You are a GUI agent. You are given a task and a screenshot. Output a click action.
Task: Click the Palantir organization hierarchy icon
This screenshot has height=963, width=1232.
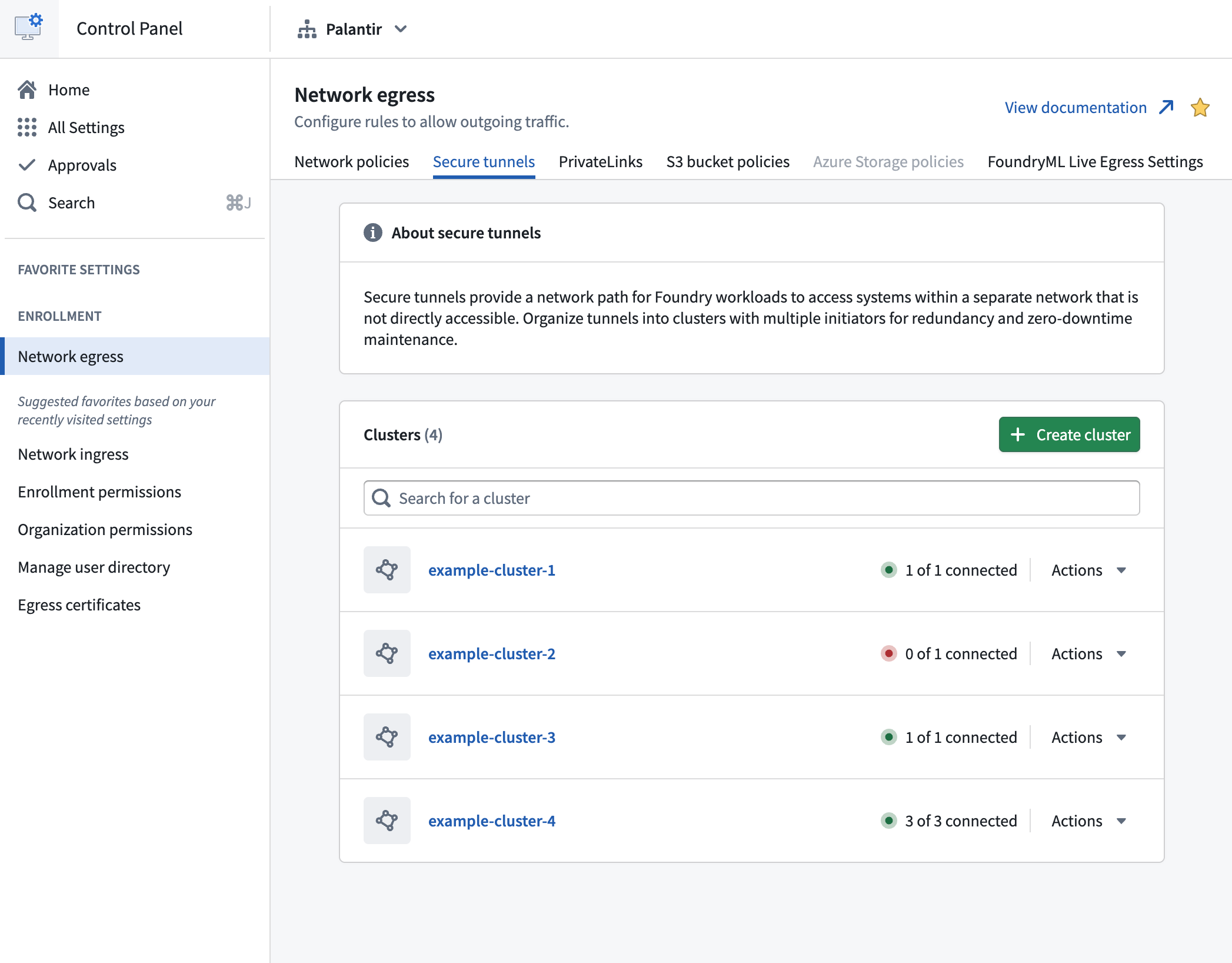[x=307, y=29]
